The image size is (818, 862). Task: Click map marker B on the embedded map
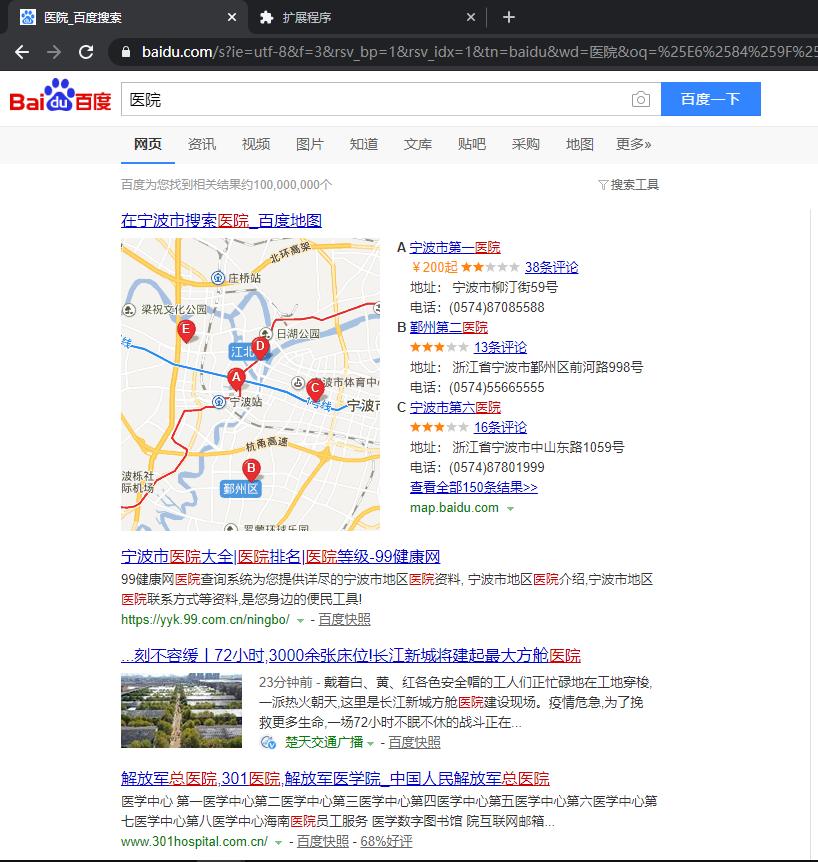pos(250,467)
